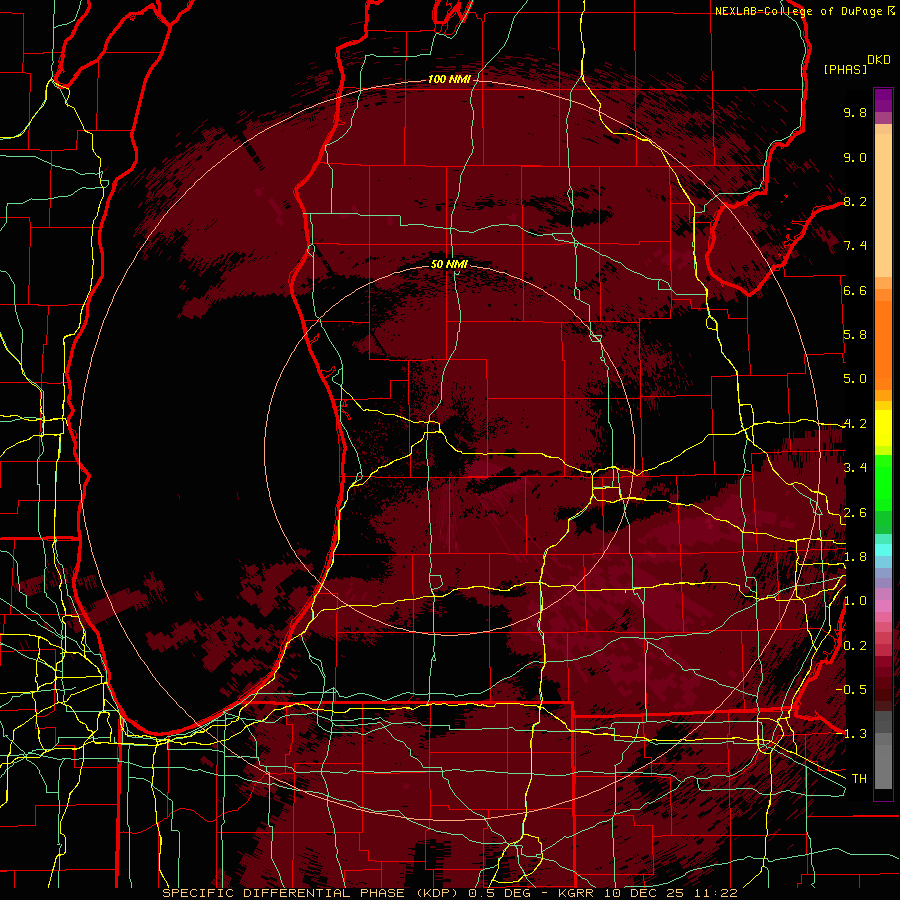The image size is (900, 900).
Task: Pick the purple band at the top of the legend
Action: click(883, 100)
